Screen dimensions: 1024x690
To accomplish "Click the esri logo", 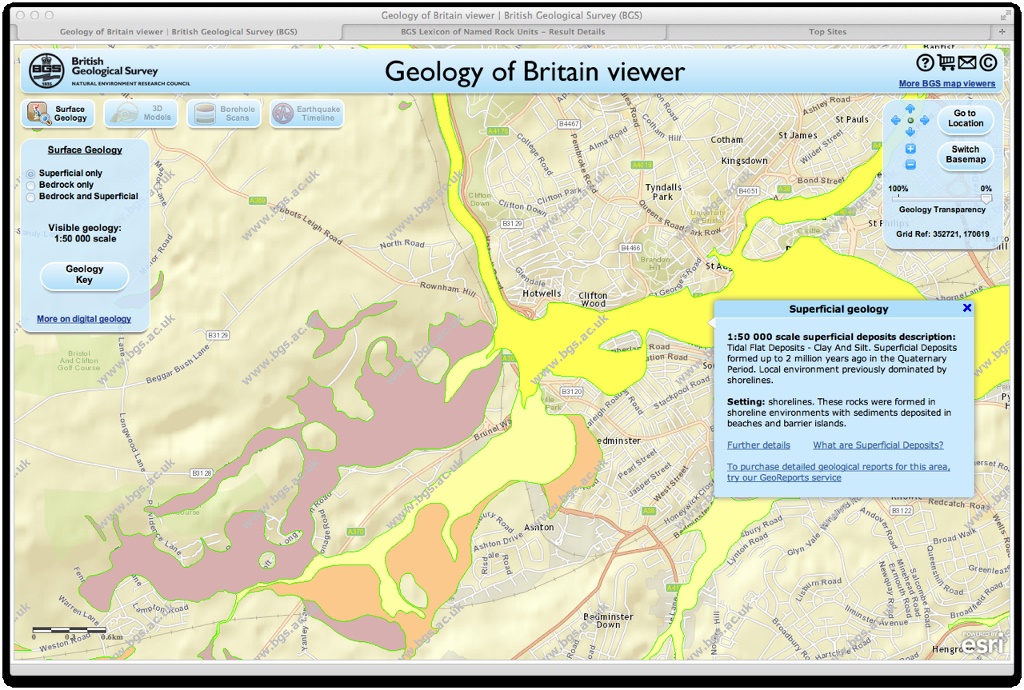I will tap(982, 644).
